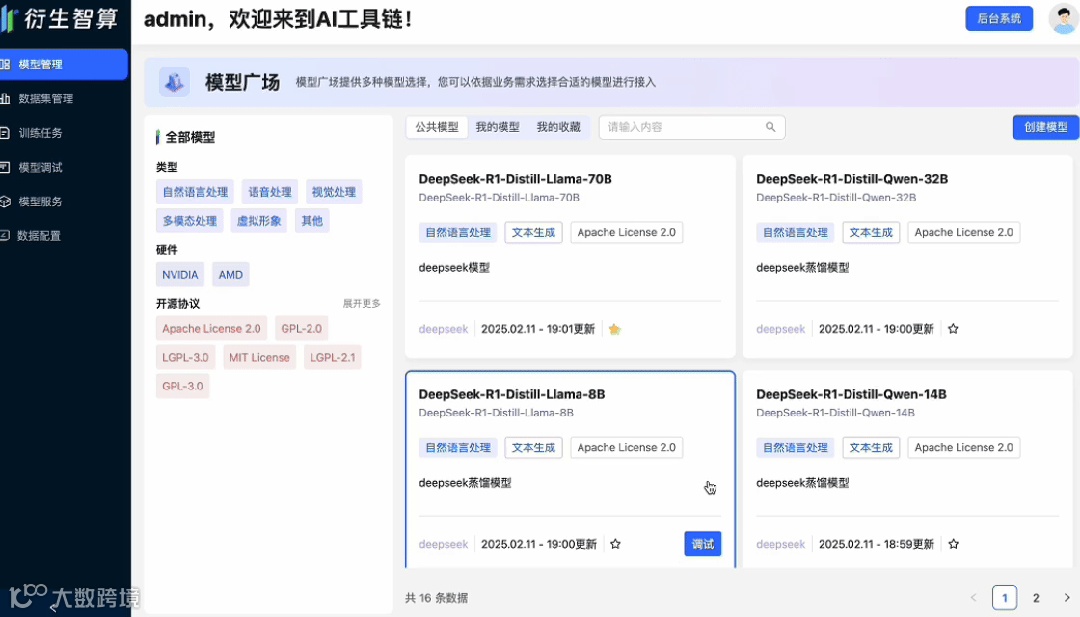Click the 训练任务 sidebar icon

pyautogui.click(x=5, y=133)
